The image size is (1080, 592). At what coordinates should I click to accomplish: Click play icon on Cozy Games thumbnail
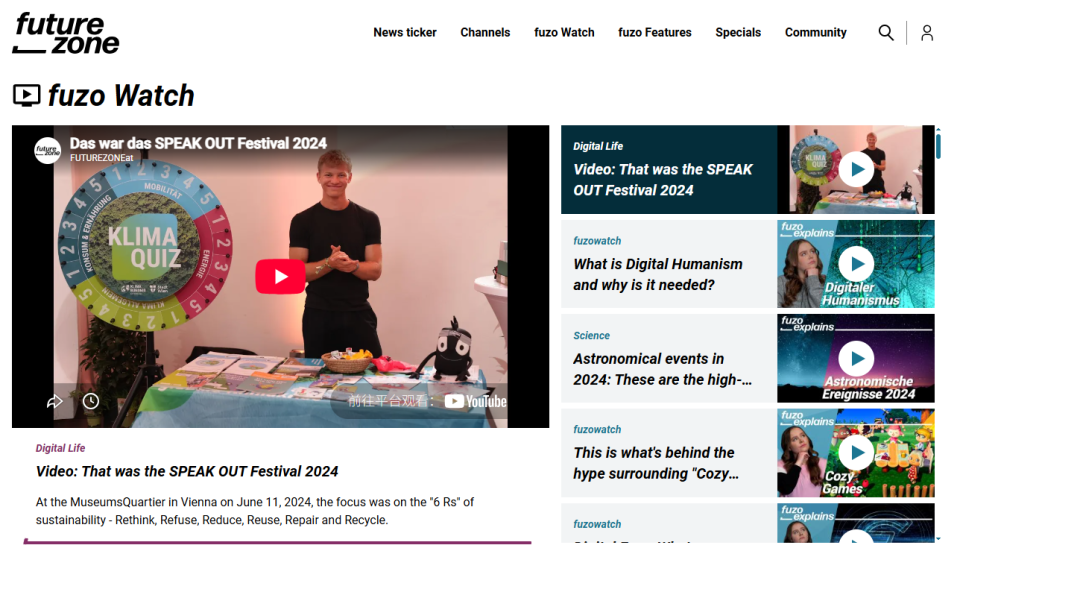pyautogui.click(x=856, y=453)
